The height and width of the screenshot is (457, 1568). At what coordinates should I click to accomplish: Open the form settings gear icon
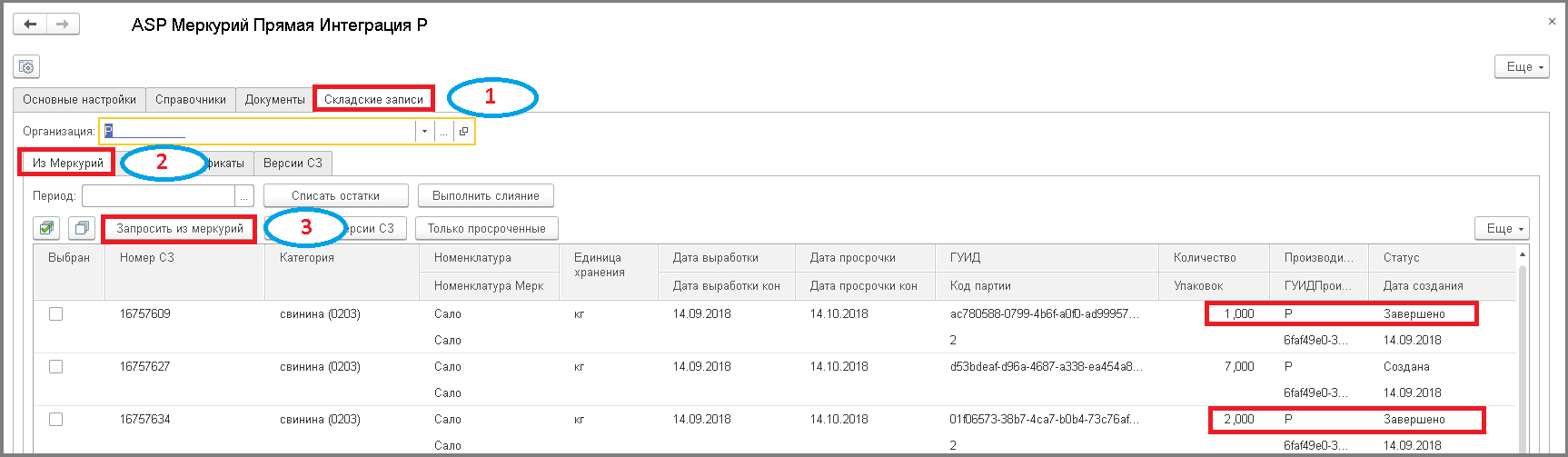[x=26, y=66]
